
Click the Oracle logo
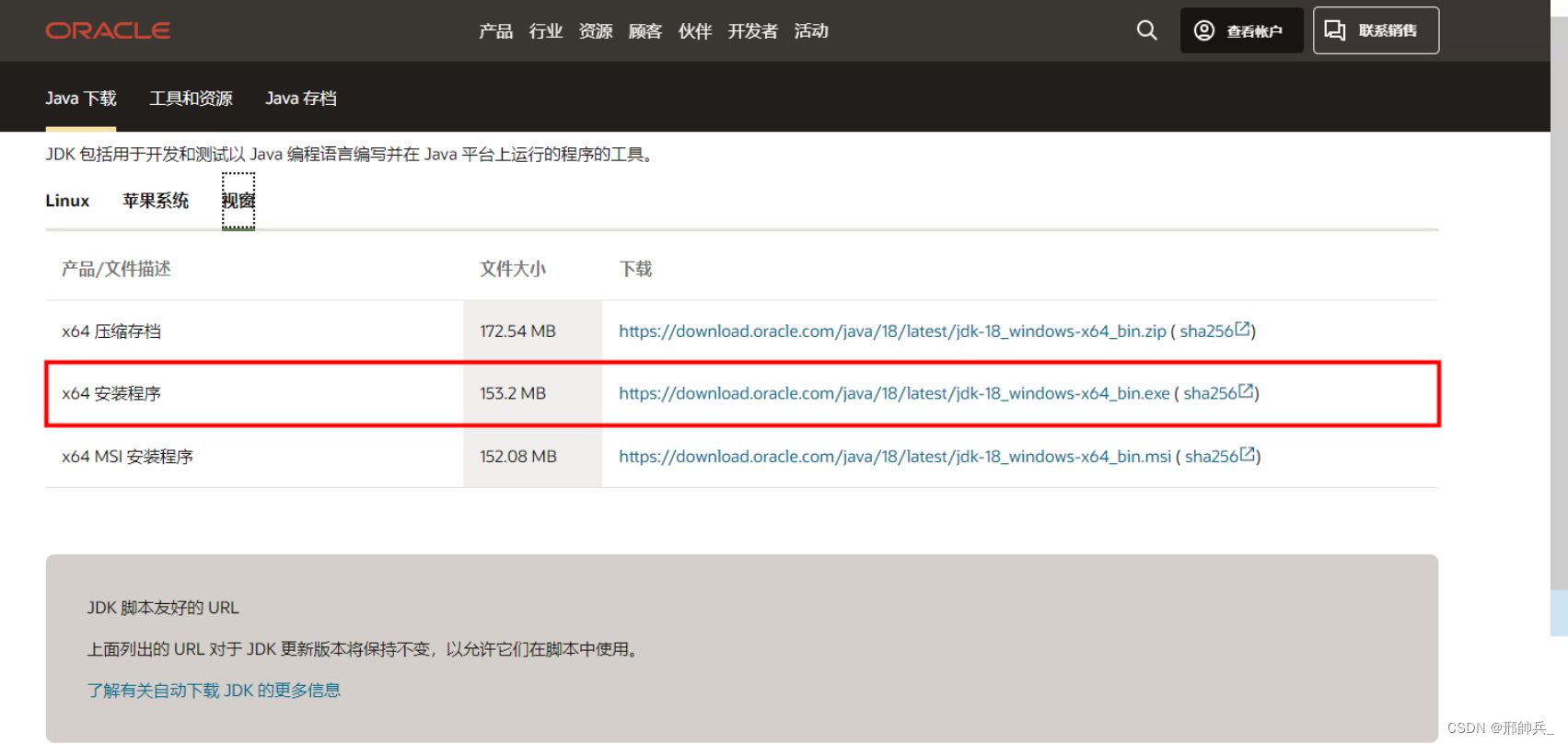pos(108,30)
